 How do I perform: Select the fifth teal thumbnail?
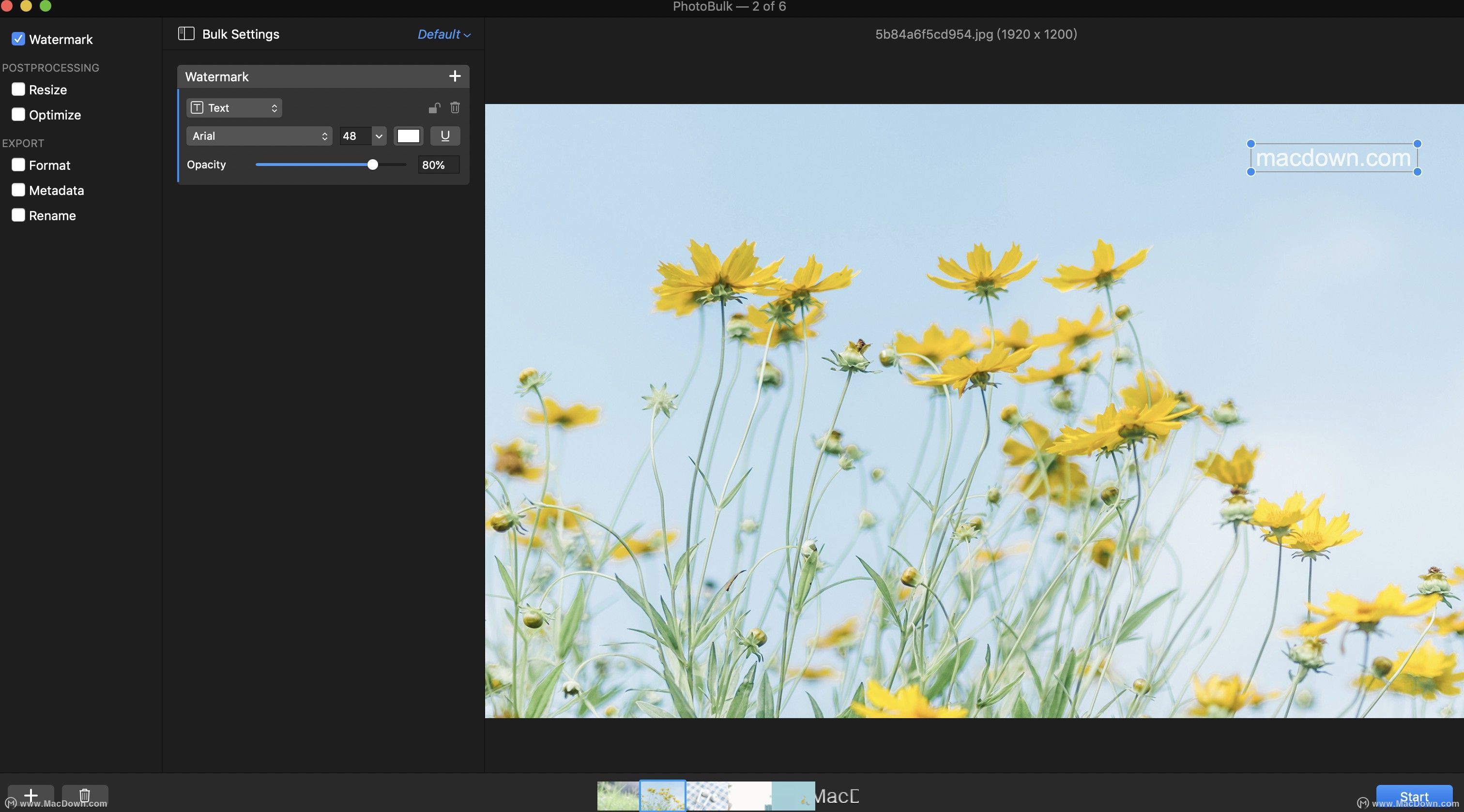[793, 796]
